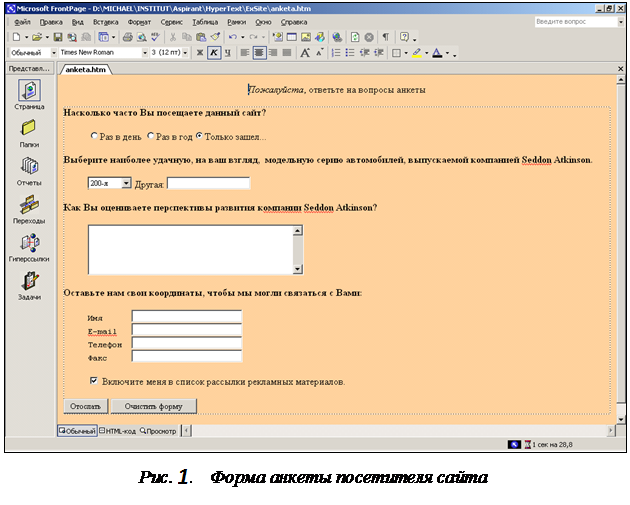Click inside the large comments text area
This screenshot has width=630, height=505.
pyautogui.click(x=191, y=250)
